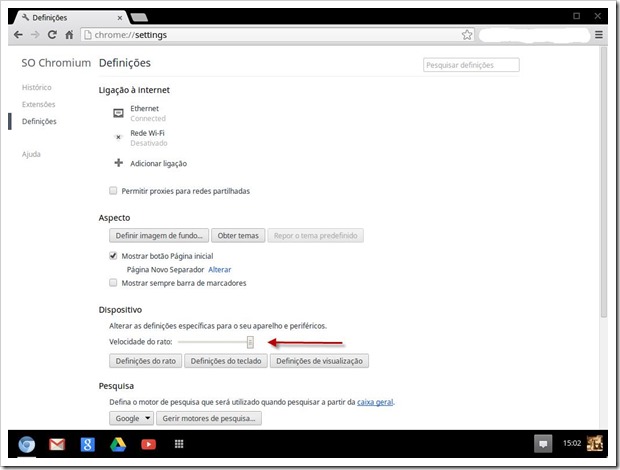Open Definições de visualização
The width and height of the screenshot is (620, 470).
click(319, 361)
